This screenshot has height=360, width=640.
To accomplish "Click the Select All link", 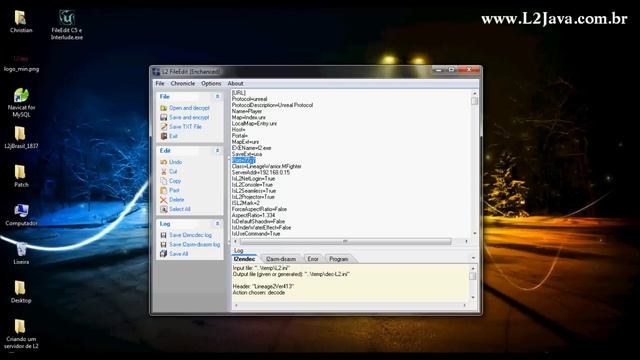I will [x=180, y=209].
